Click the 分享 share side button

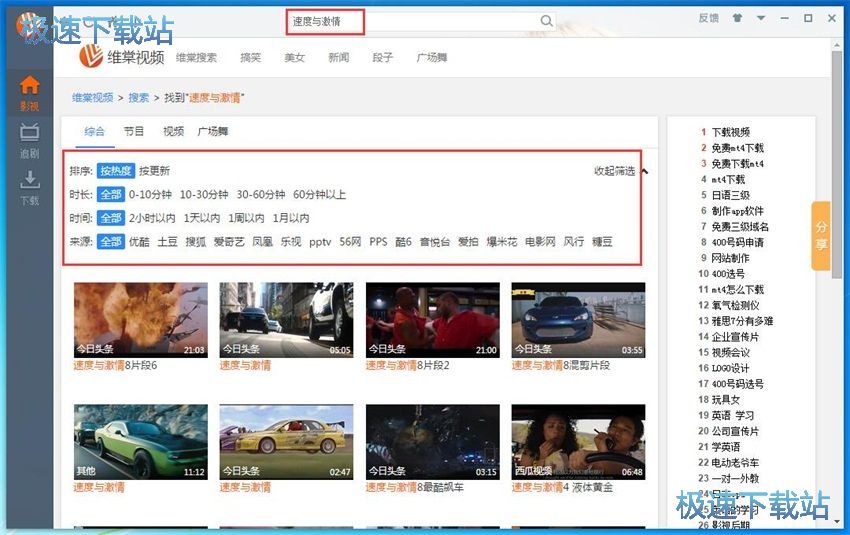(821, 236)
